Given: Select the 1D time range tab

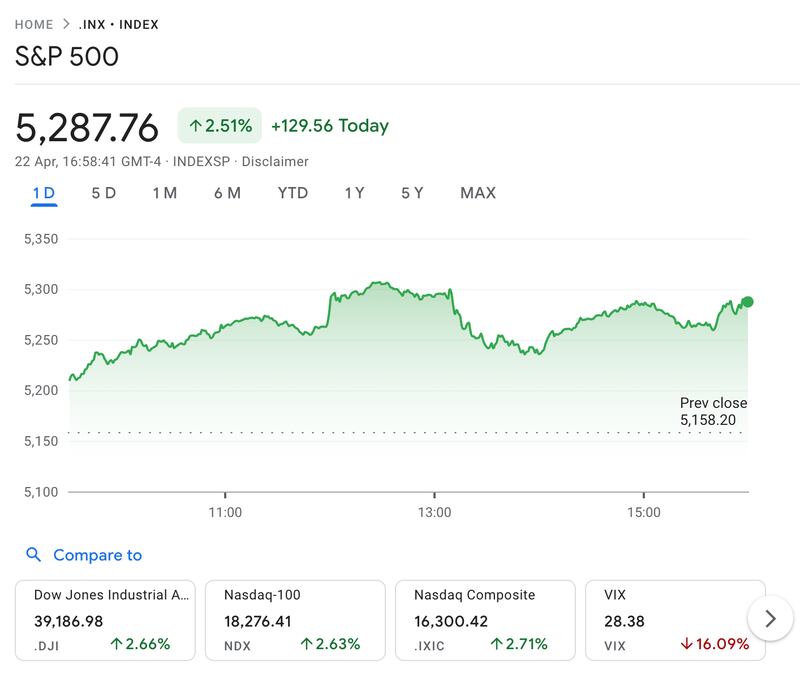Looking at the screenshot, I should pos(44,193).
